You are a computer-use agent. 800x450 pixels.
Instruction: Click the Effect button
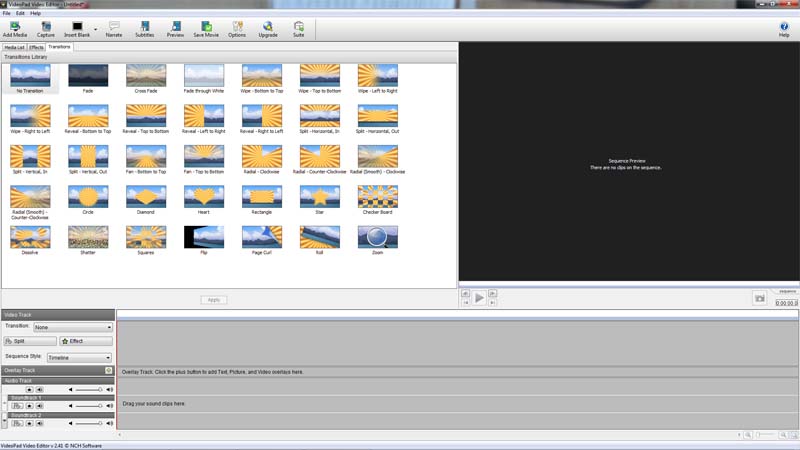(x=86, y=341)
